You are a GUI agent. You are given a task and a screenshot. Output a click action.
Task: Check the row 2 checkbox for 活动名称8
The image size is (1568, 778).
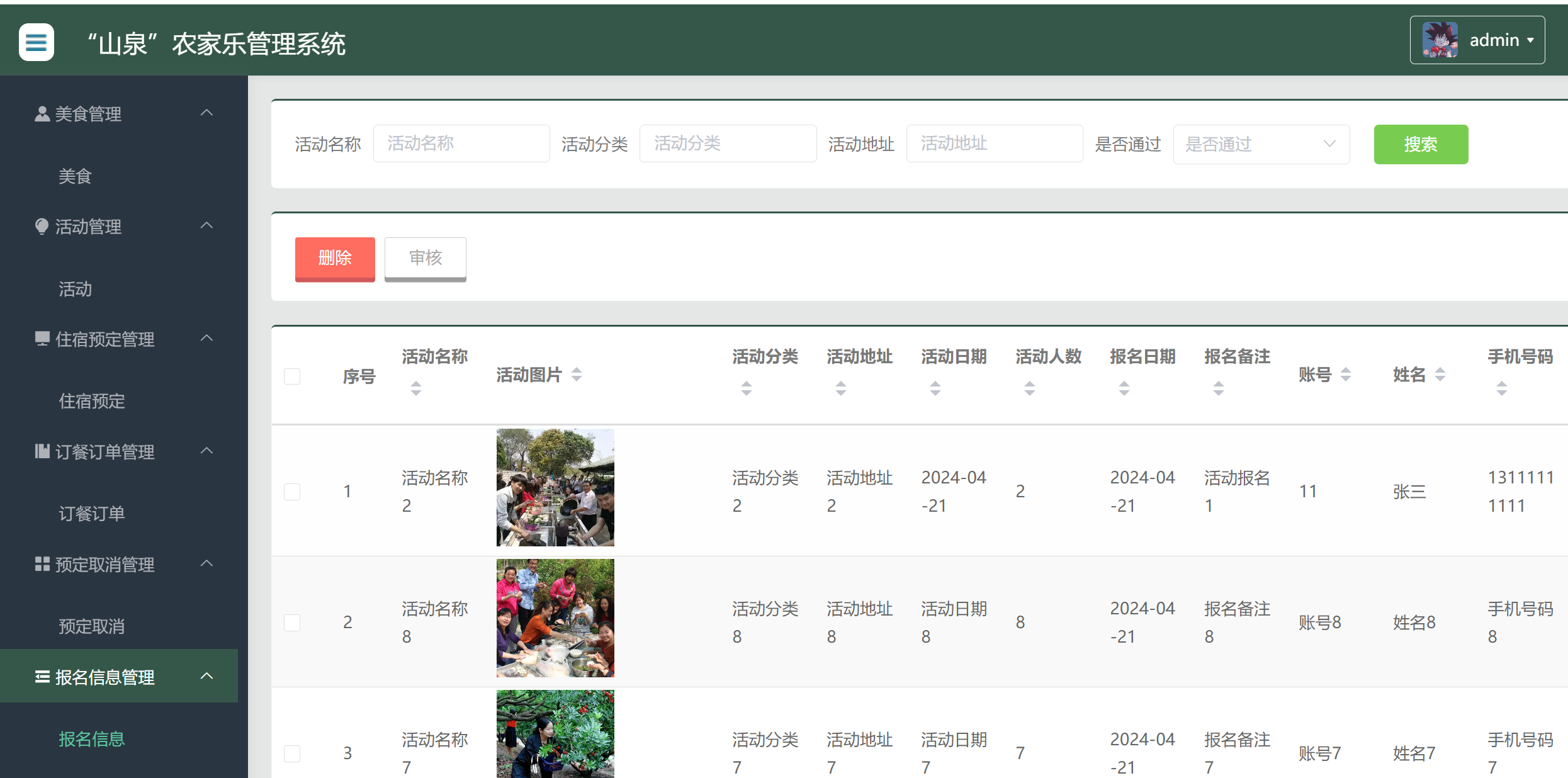point(292,623)
